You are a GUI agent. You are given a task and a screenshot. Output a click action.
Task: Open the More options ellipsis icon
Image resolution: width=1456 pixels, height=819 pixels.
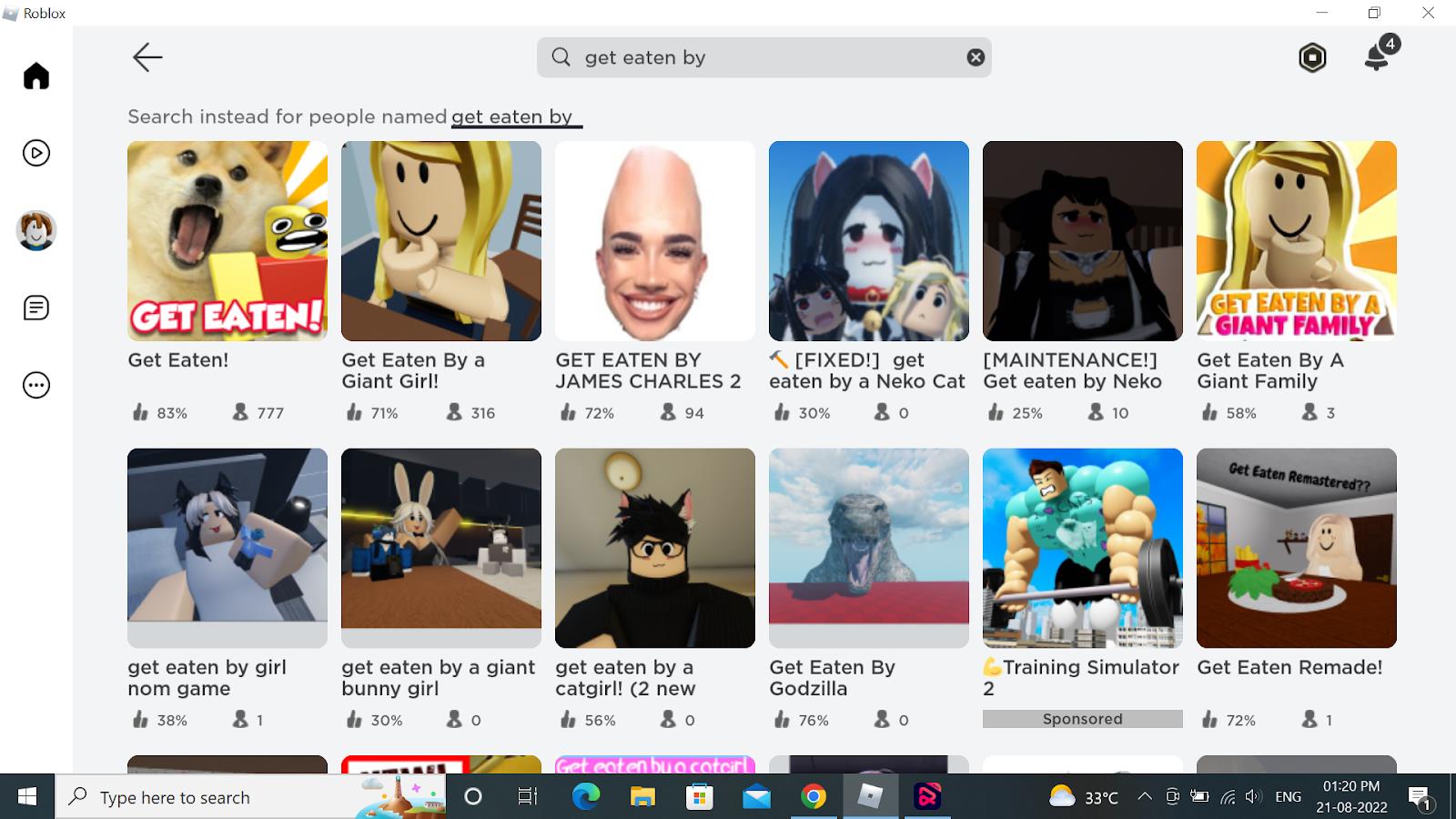click(36, 385)
